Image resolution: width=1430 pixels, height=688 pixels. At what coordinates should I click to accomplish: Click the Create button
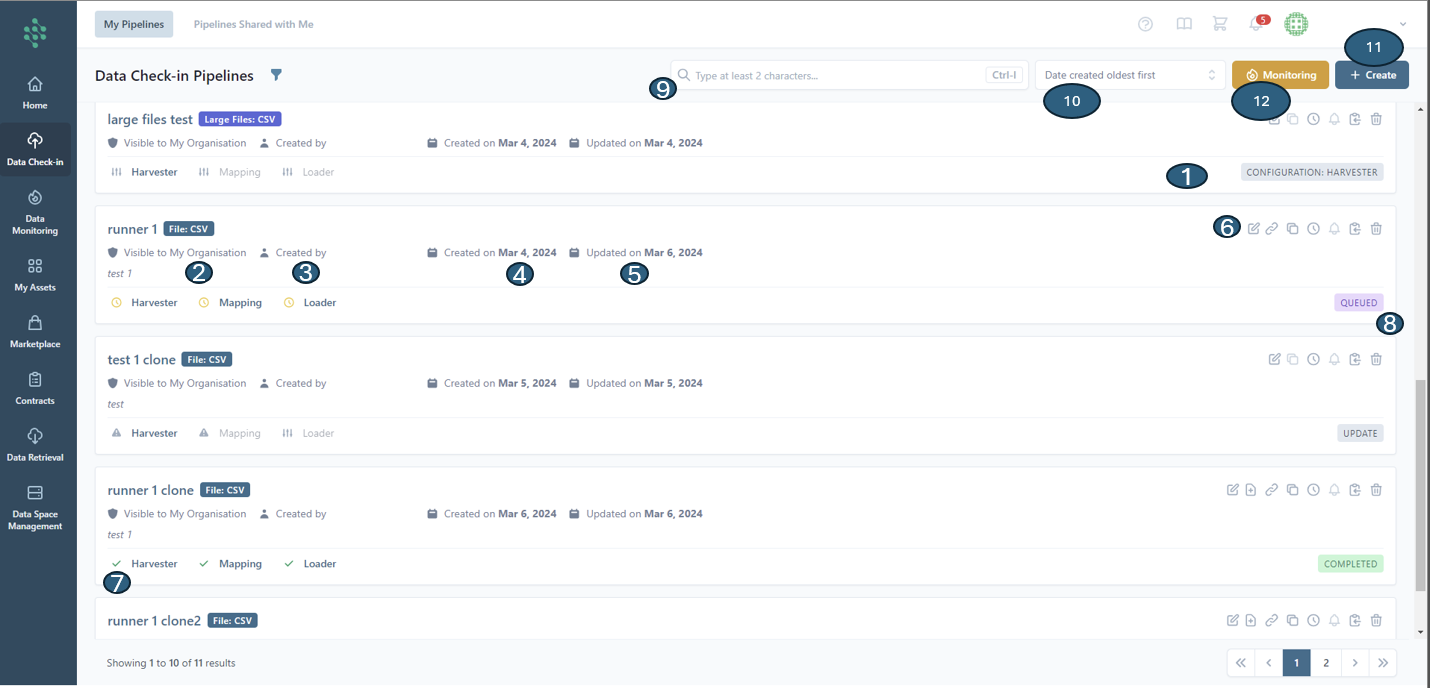(1371, 75)
